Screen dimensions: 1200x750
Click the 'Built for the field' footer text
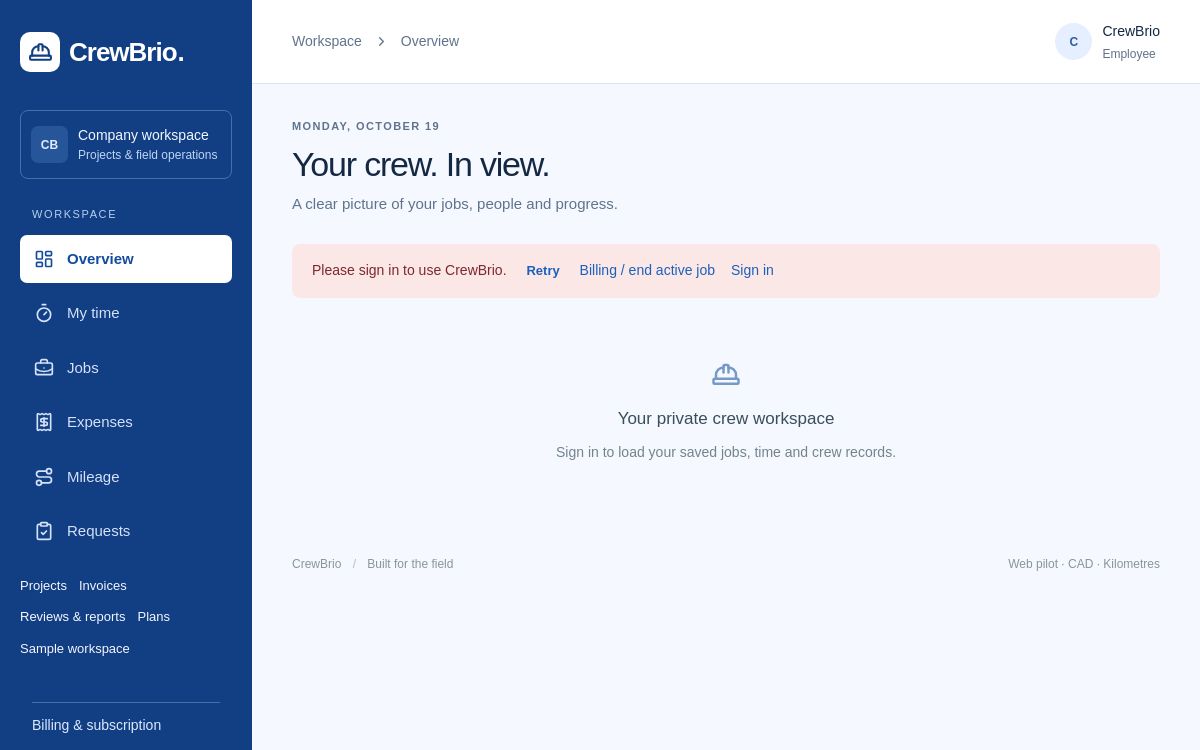[x=410, y=564]
